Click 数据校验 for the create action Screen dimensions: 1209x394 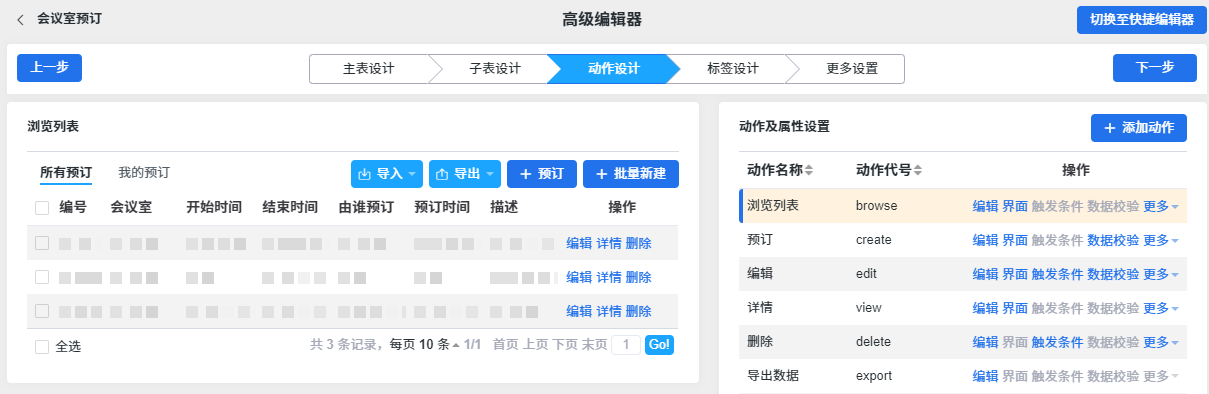coord(1113,240)
